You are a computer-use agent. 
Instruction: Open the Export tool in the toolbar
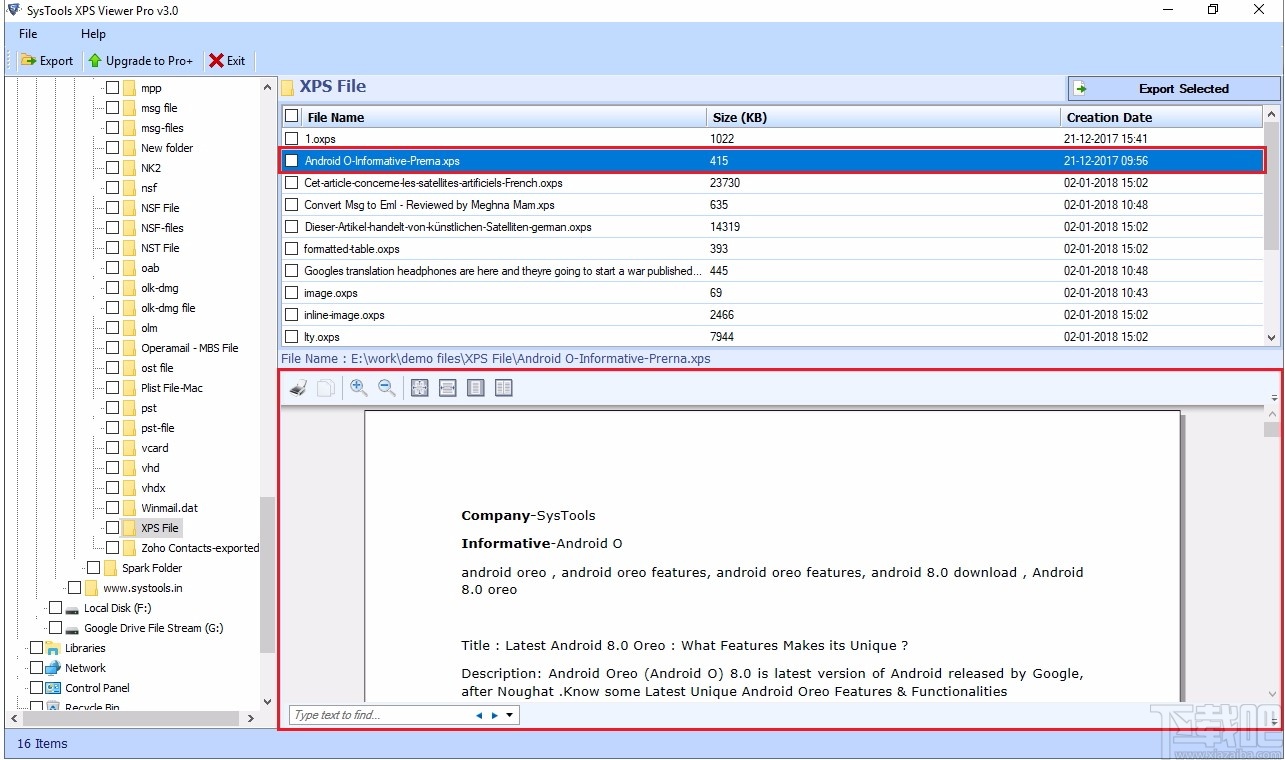46,60
